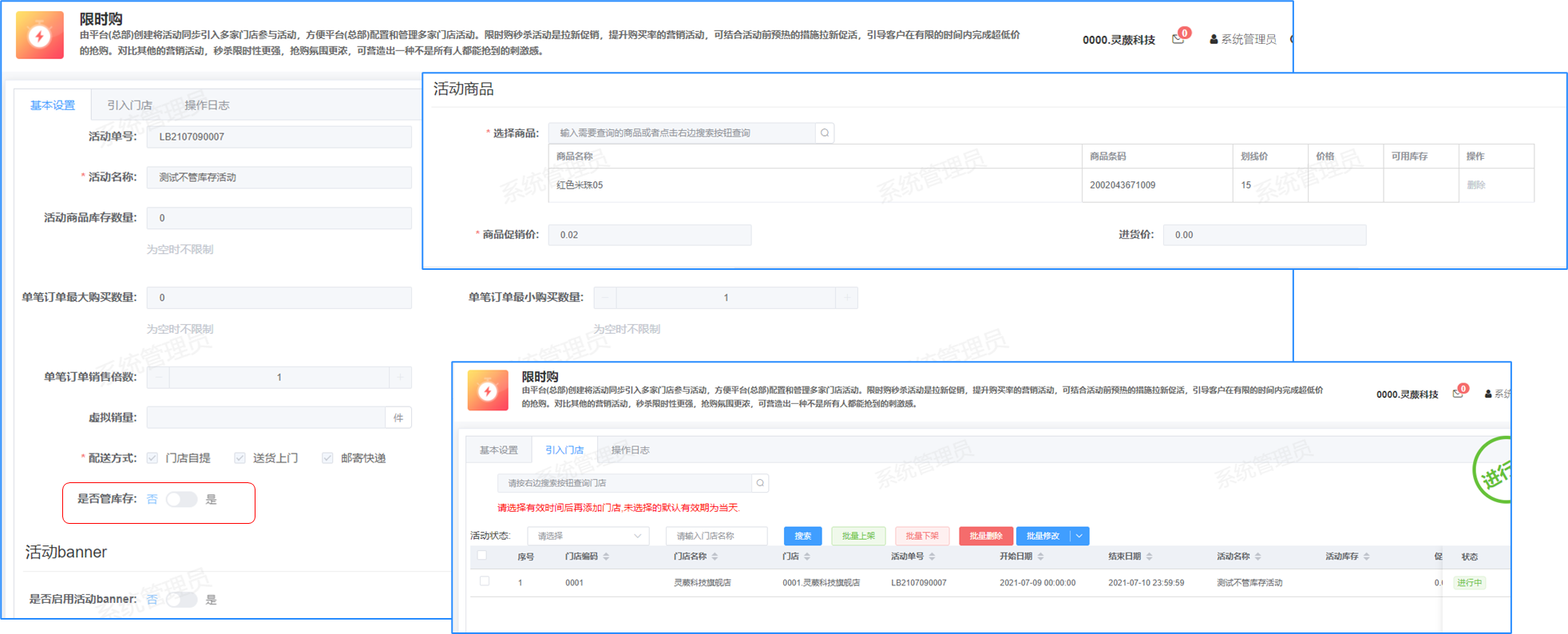Click the 商品促销价 input field

(649, 235)
